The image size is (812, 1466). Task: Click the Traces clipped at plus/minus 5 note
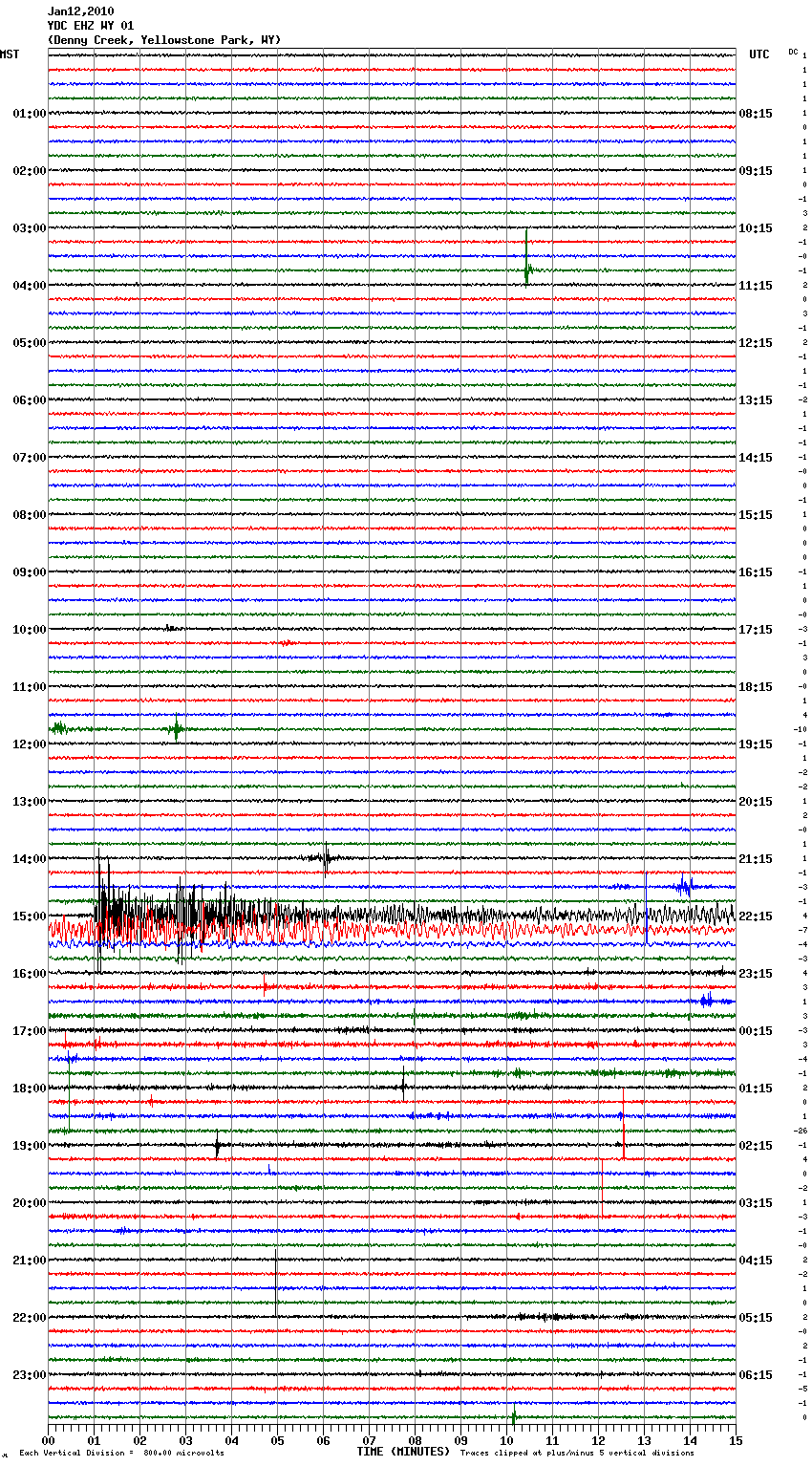point(577,1454)
